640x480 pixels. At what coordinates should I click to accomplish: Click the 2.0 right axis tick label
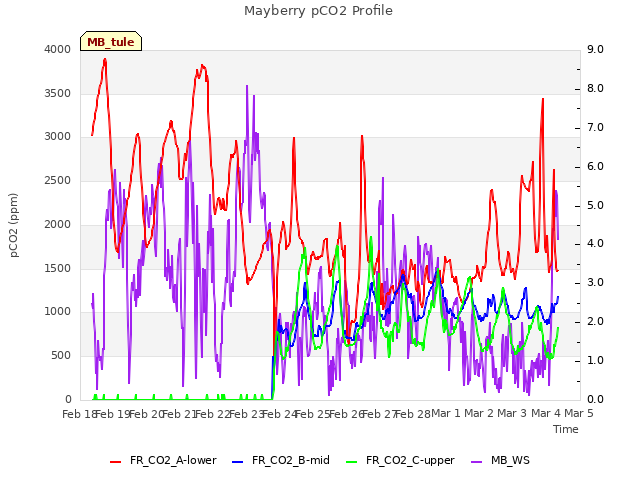[x=595, y=322]
